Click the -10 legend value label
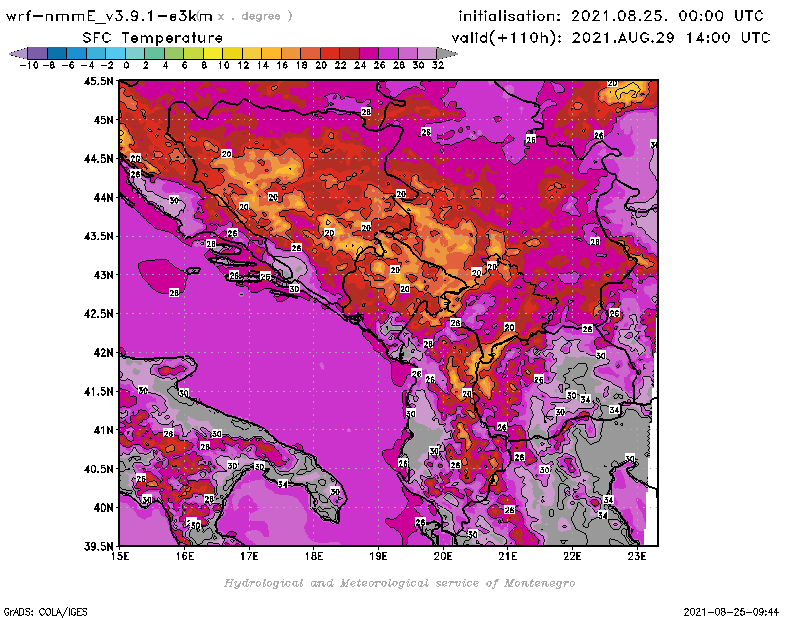This screenshot has height=618, width=800. [29, 65]
